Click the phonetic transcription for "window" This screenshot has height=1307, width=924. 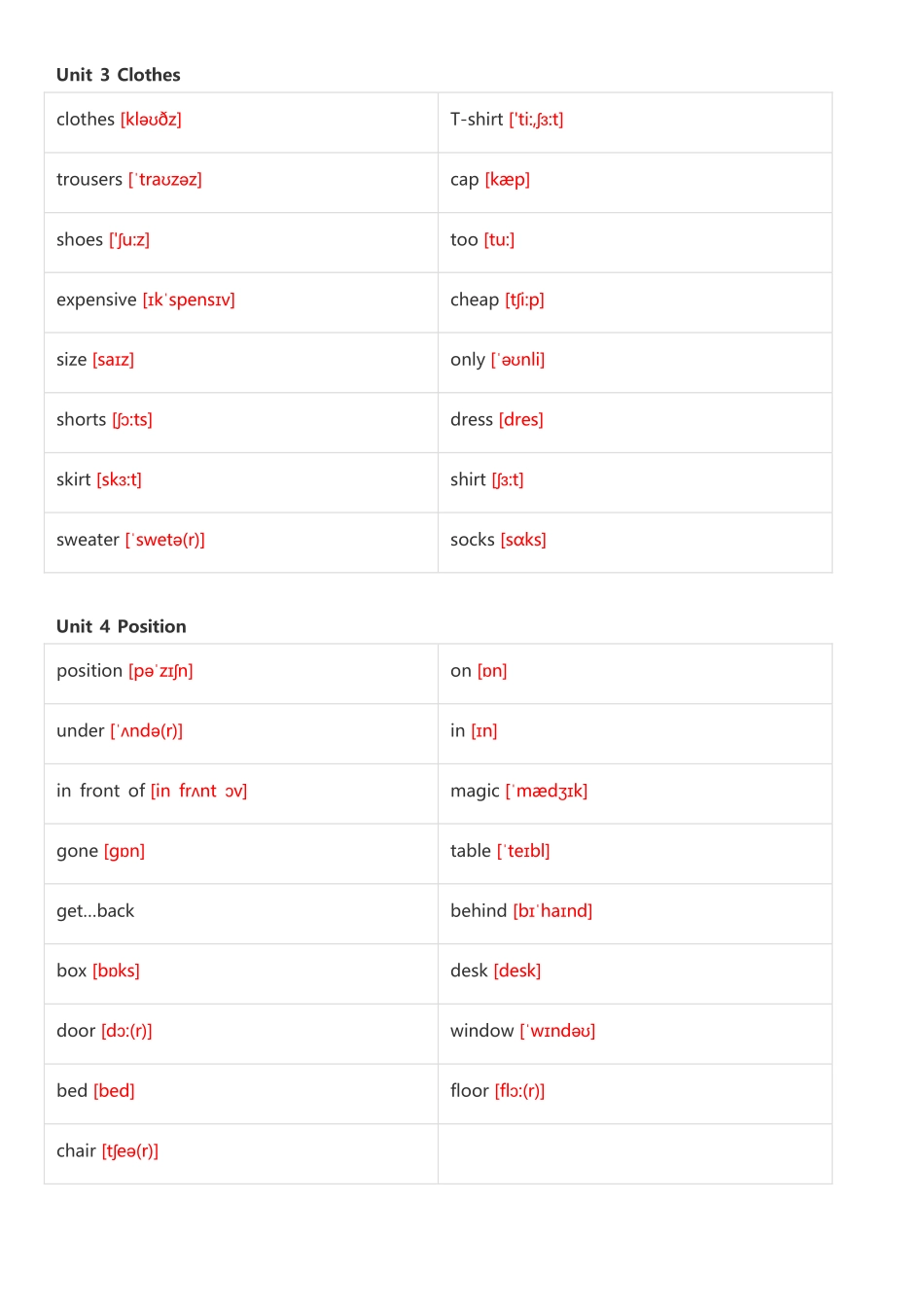(557, 1031)
